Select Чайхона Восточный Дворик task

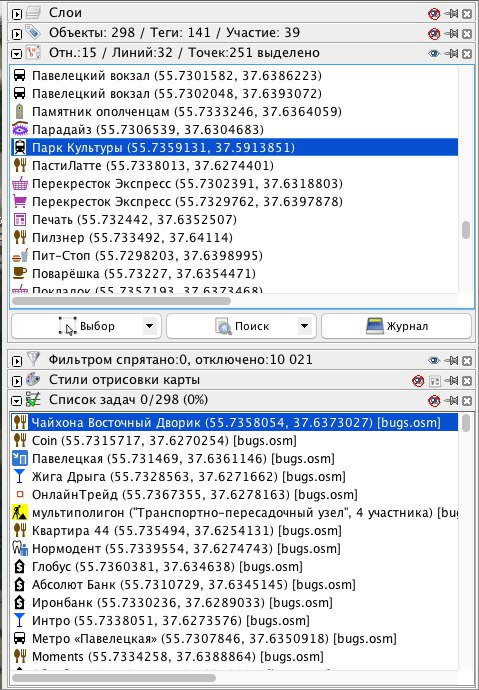[234, 422]
